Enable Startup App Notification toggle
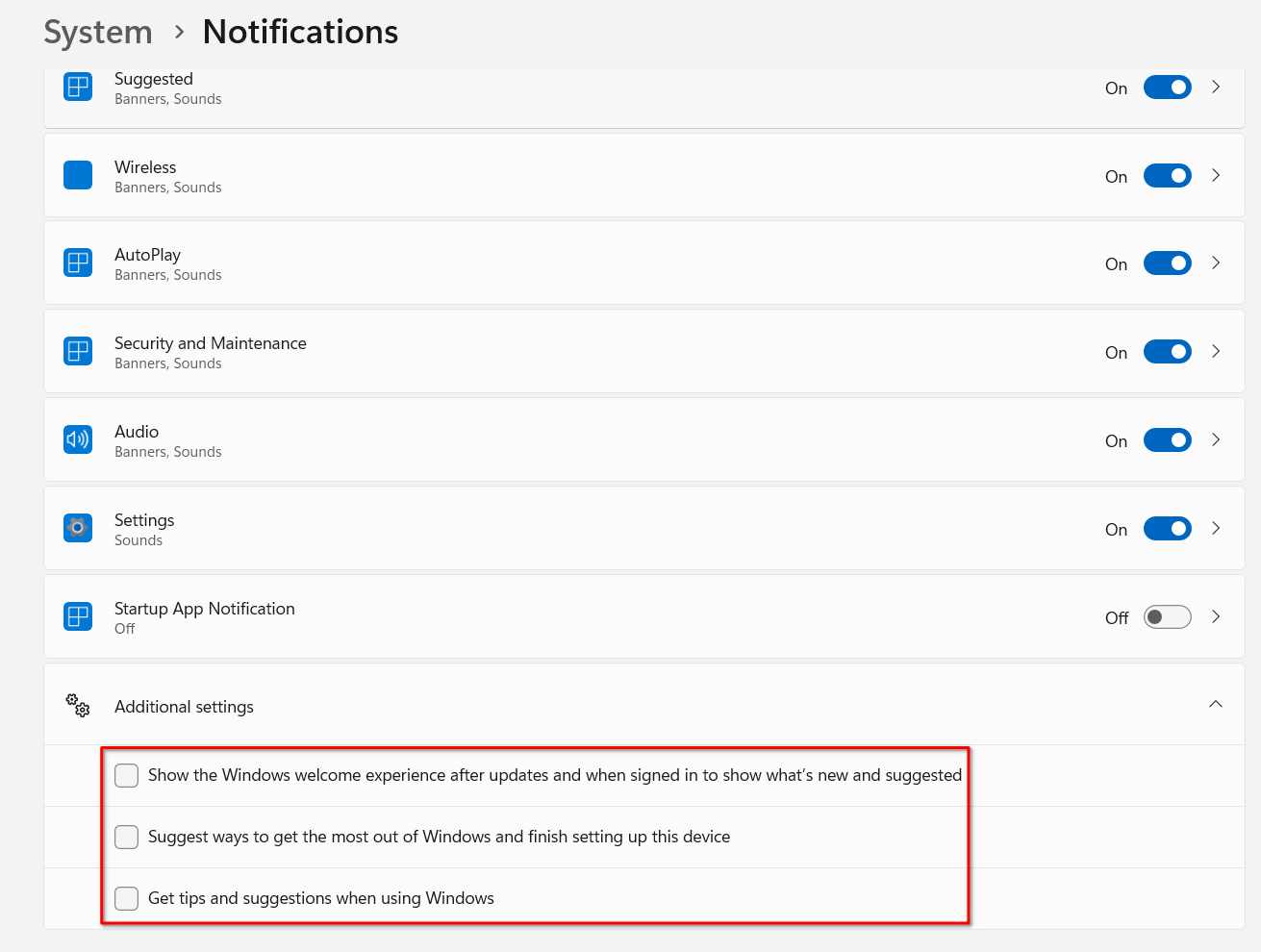Viewport: 1261px width, 952px height. click(x=1167, y=617)
